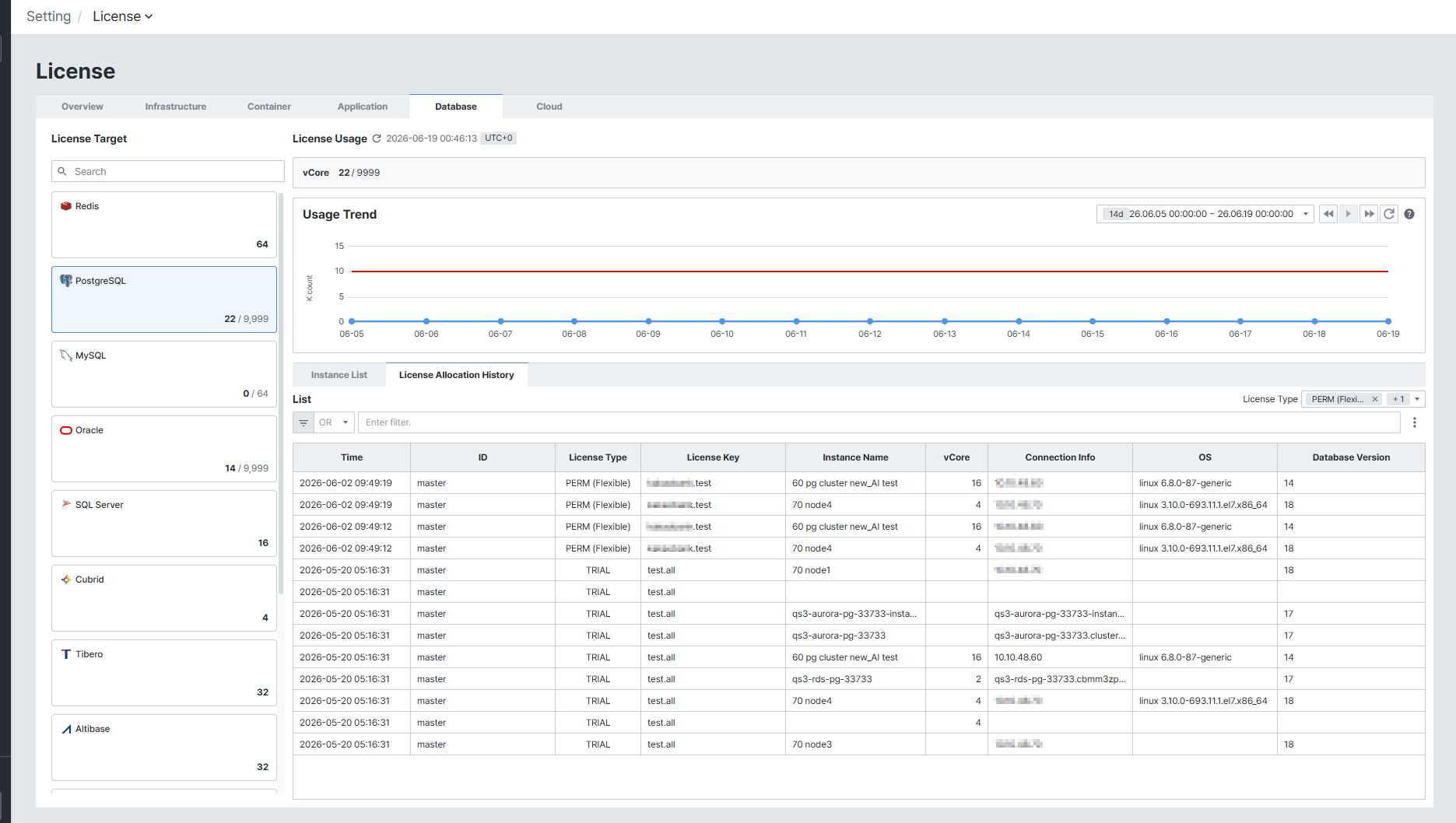Image resolution: width=1456 pixels, height=823 pixels.
Task: Click the play button in Usage Trend
Action: [x=1349, y=214]
